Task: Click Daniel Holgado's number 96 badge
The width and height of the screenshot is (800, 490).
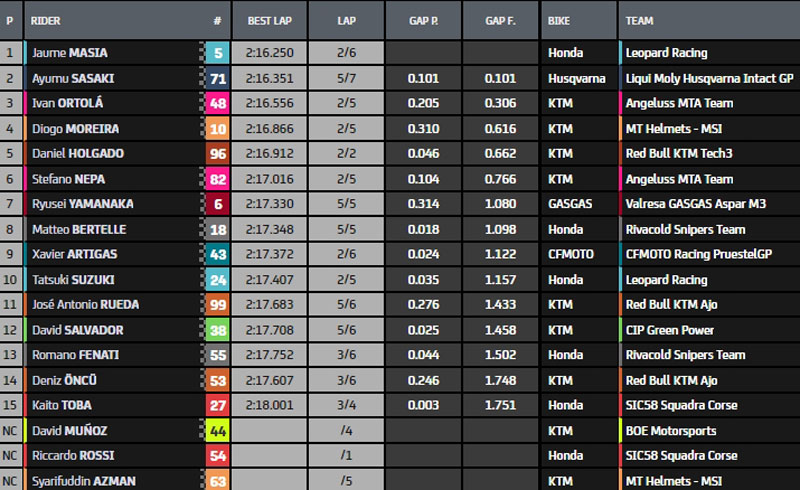Action: click(217, 154)
